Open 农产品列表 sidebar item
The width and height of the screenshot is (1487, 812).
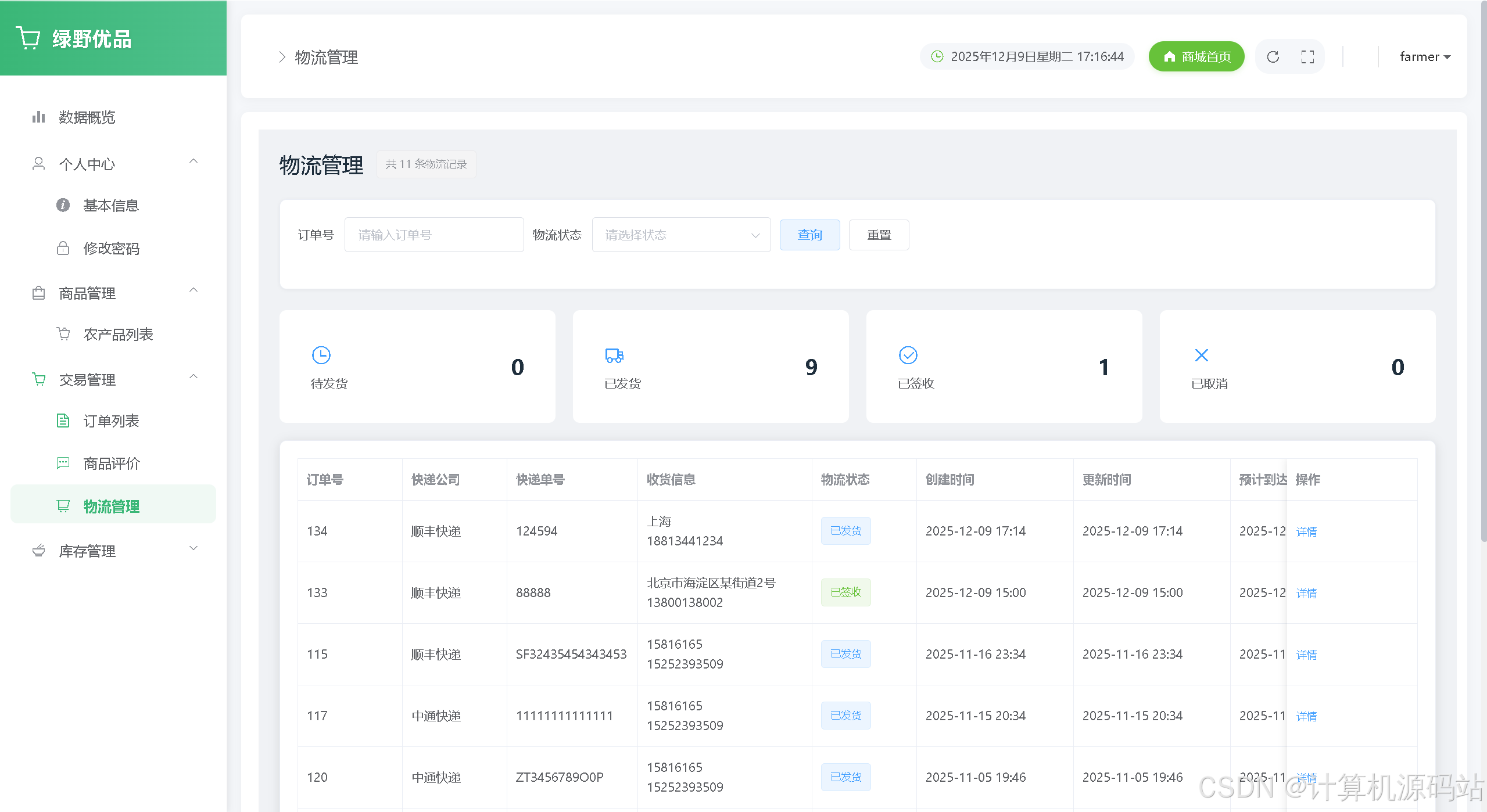click(x=118, y=334)
